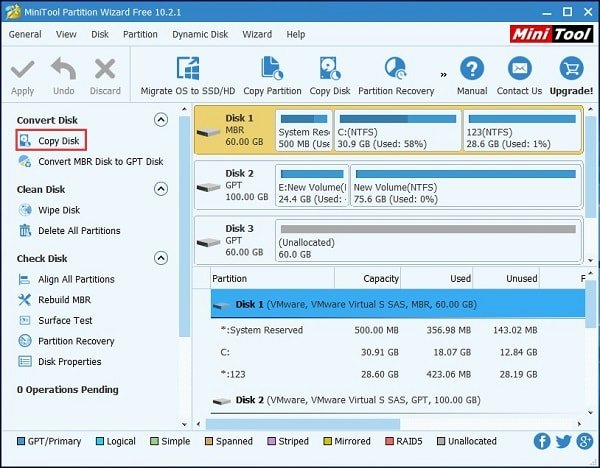
Task: Choose Convert MBR Disk to GPT Disk
Action: 91,161
